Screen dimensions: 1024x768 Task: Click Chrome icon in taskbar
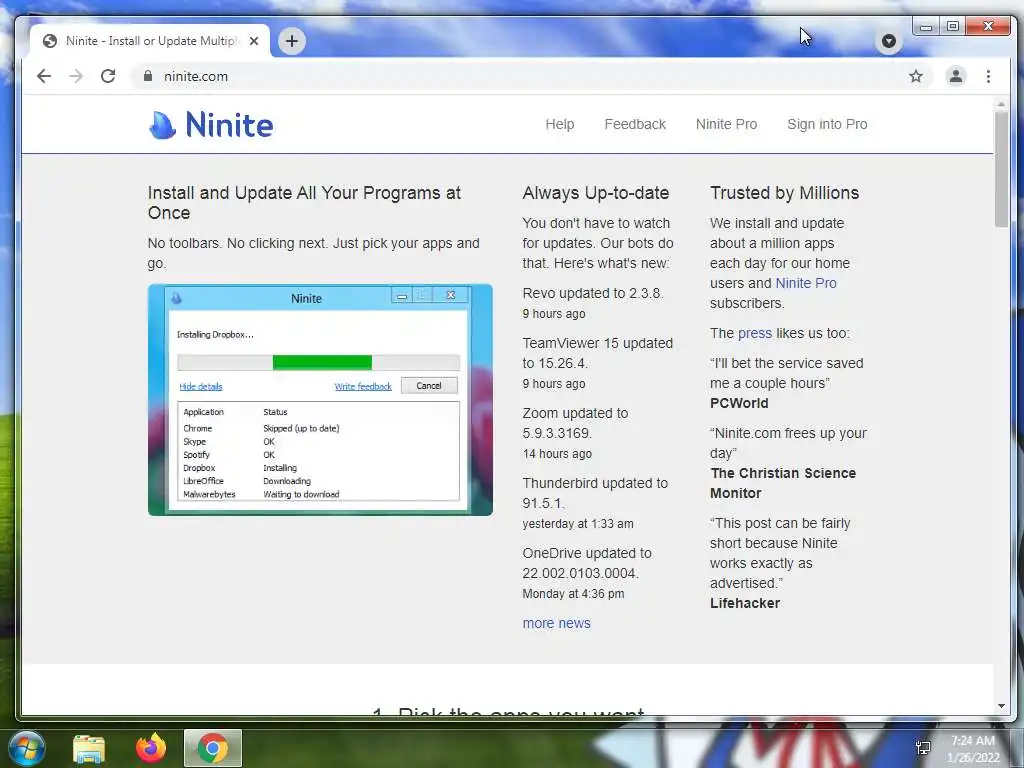click(x=213, y=748)
